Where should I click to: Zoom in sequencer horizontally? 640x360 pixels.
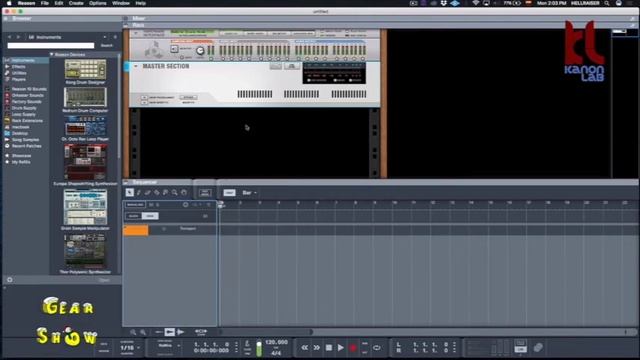click(143, 332)
